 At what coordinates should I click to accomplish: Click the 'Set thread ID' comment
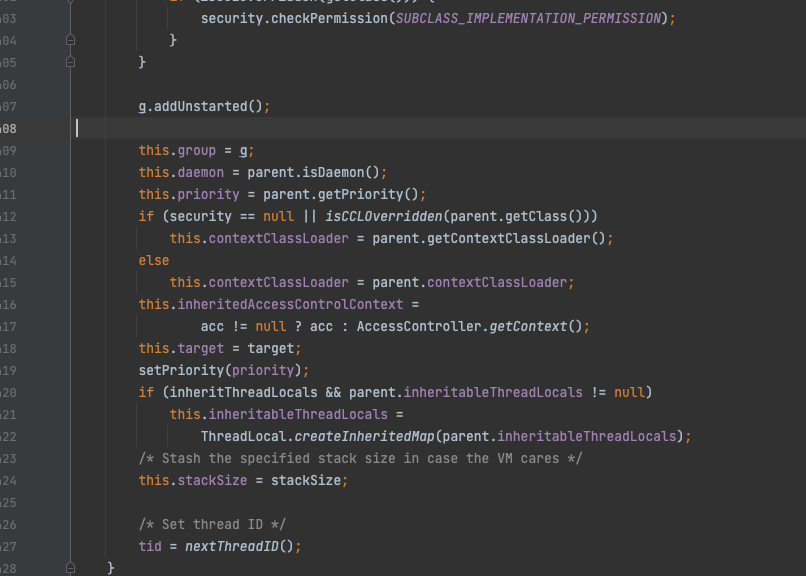click(x=212, y=525)
